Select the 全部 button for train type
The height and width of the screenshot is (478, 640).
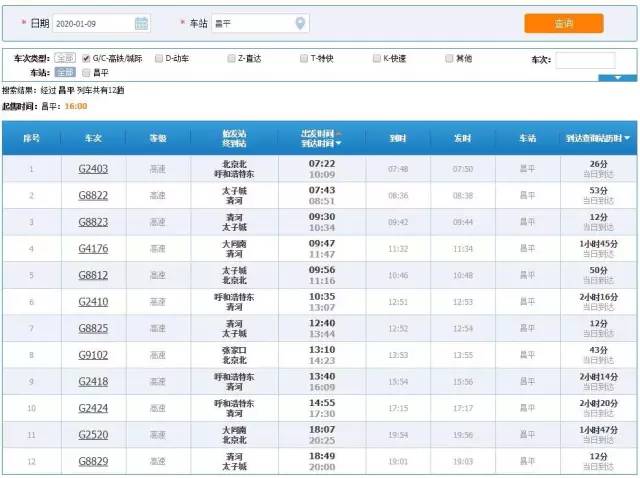65,58
